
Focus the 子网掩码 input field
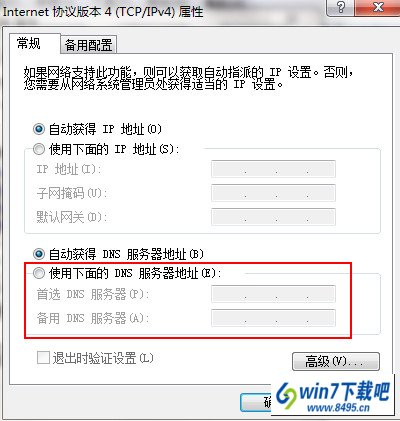pyautogui.click(x=273, y=193)
